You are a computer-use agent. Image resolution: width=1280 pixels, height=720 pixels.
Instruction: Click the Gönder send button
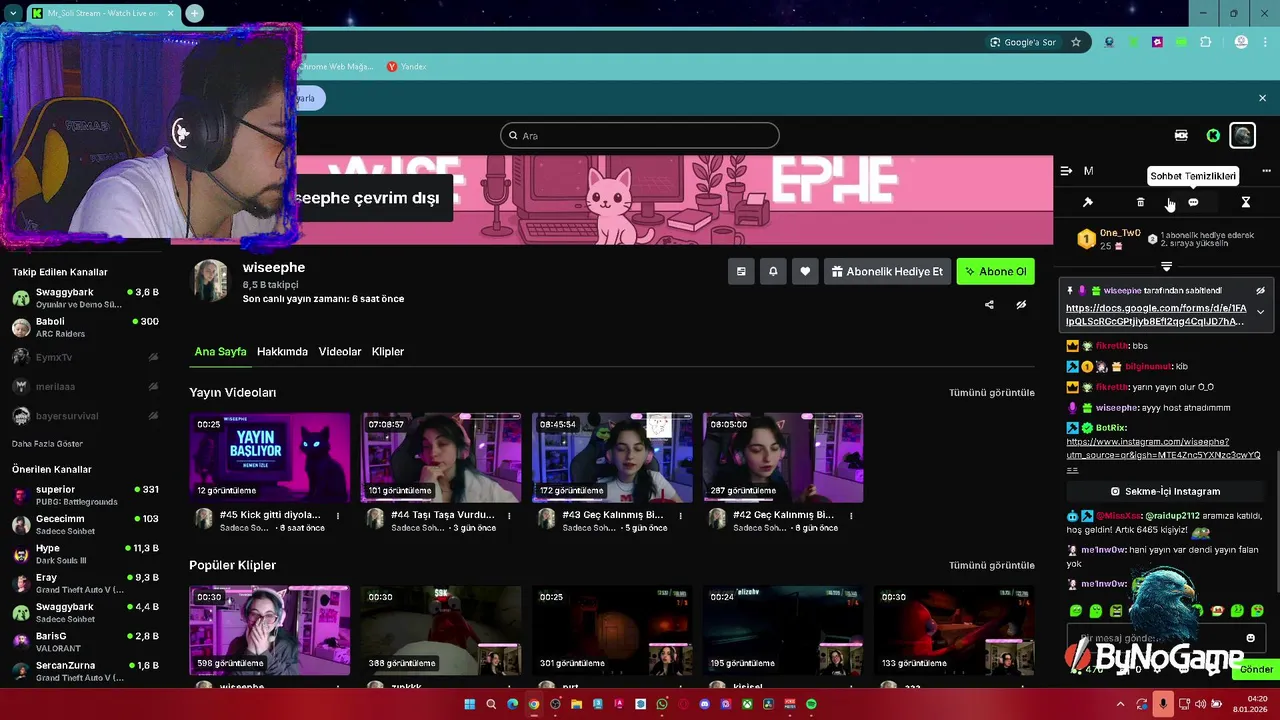pos(1256,669)
